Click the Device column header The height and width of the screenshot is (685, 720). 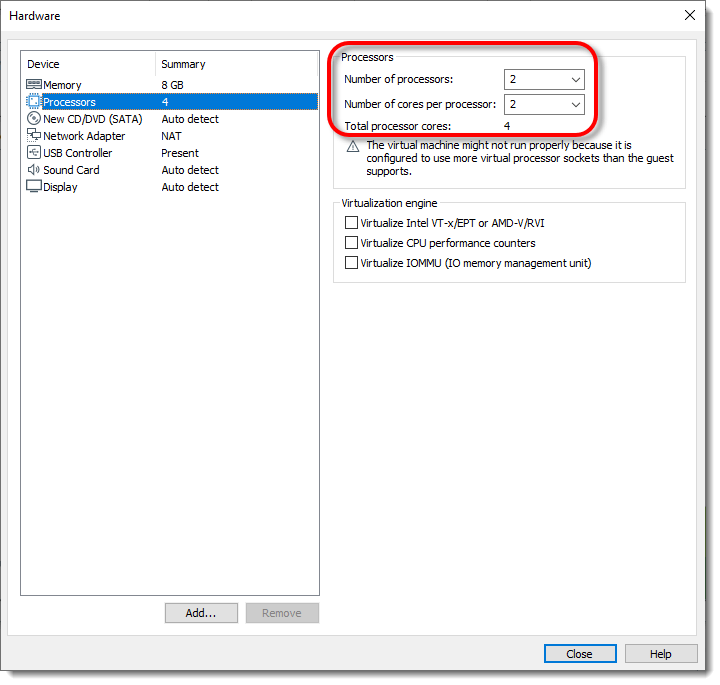pos(43,64)
